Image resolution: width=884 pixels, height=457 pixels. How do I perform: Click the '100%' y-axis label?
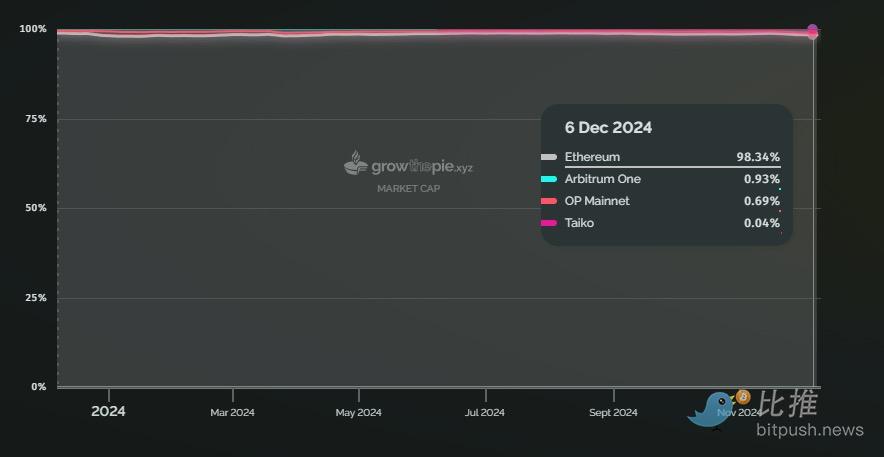pos(33,29)
